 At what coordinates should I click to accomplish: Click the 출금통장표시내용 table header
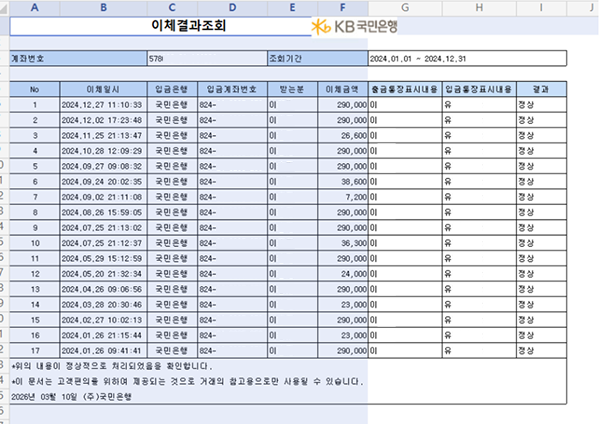pos(405,89)
